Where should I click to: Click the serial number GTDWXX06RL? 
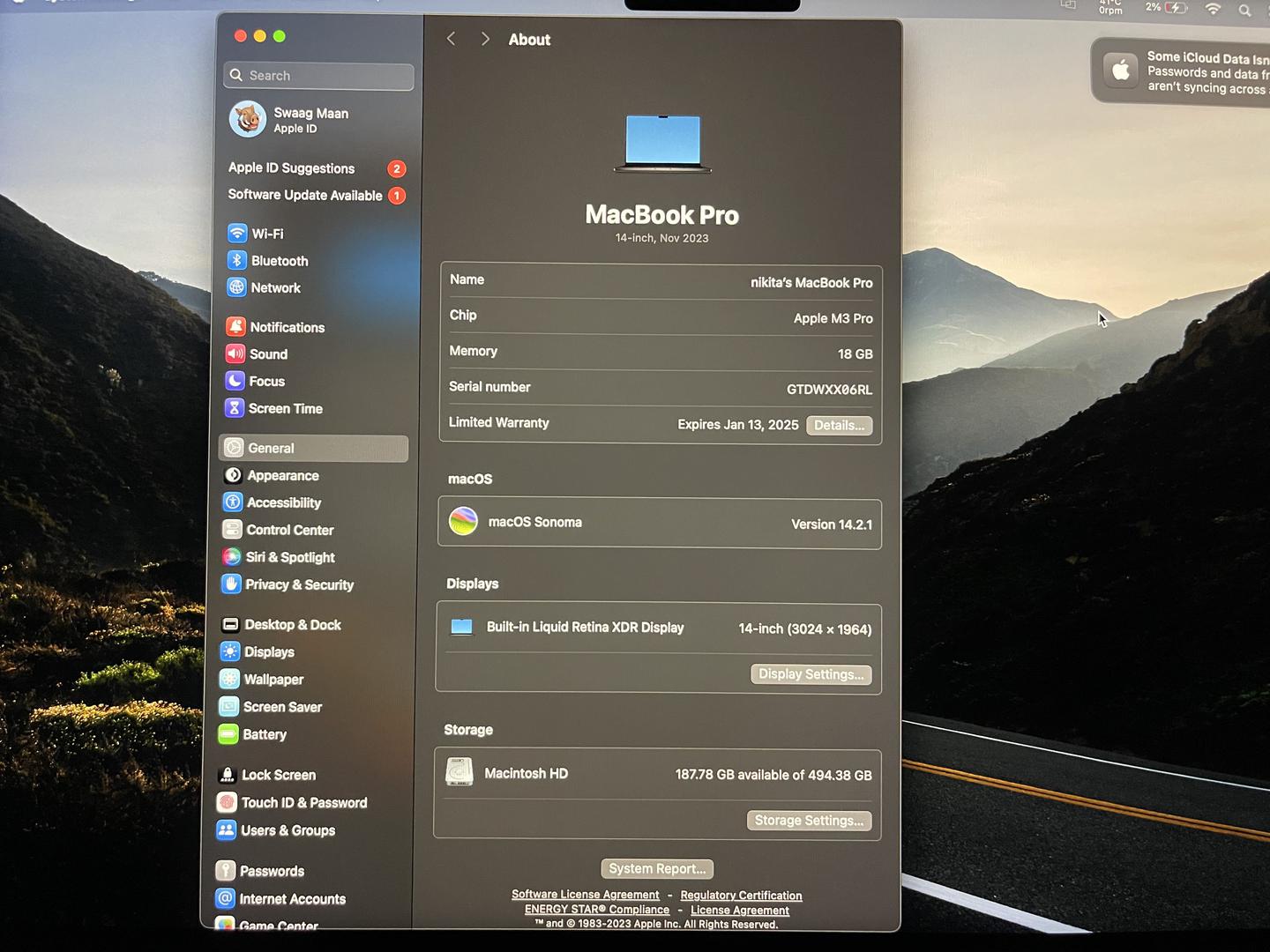point(829,390)
